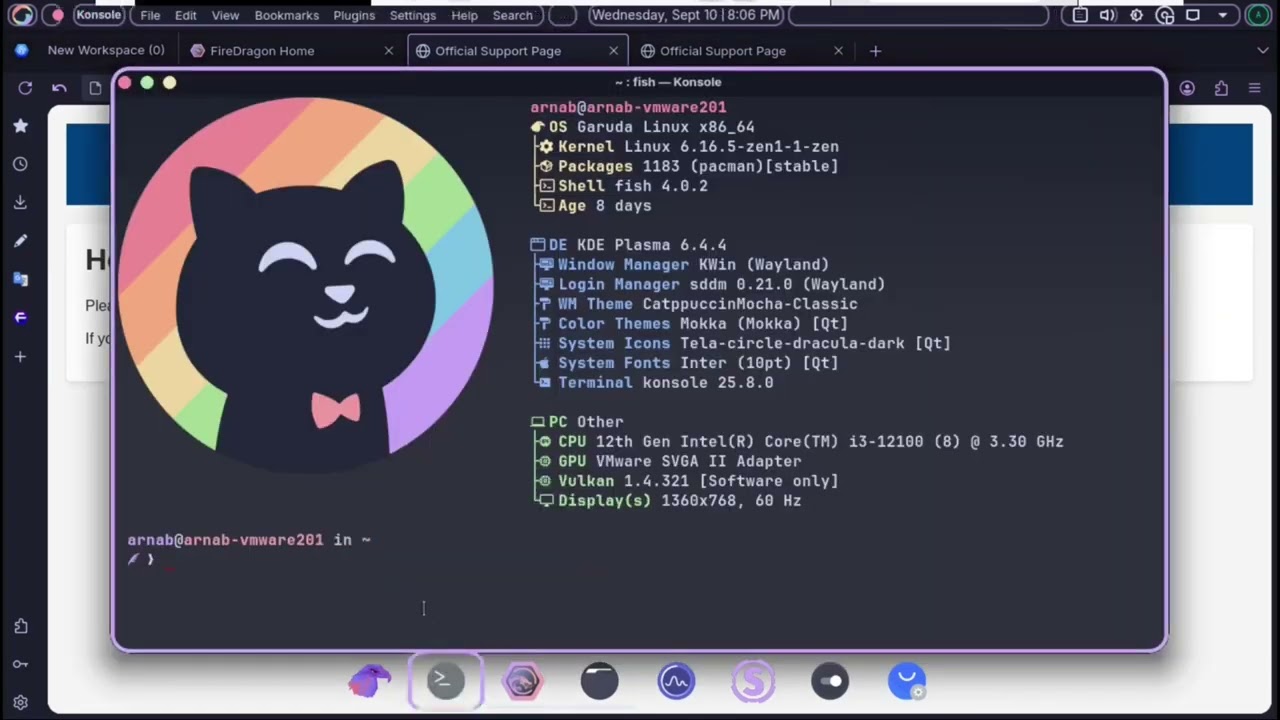Launch FireDragon browser from the dock
This screenshot has height=720, width=1280.
pyautogui.click(x=522, y=682)
